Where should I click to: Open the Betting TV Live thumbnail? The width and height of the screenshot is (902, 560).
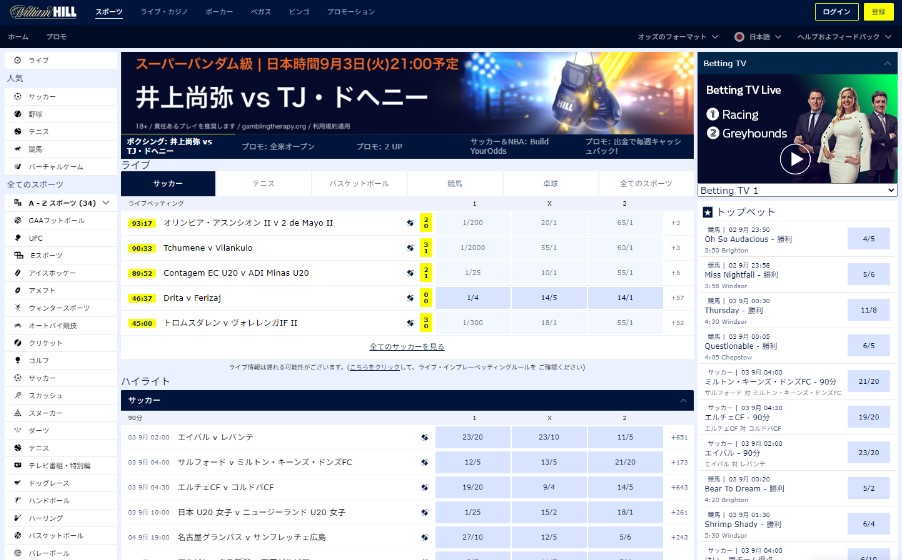tap(797, 129)
